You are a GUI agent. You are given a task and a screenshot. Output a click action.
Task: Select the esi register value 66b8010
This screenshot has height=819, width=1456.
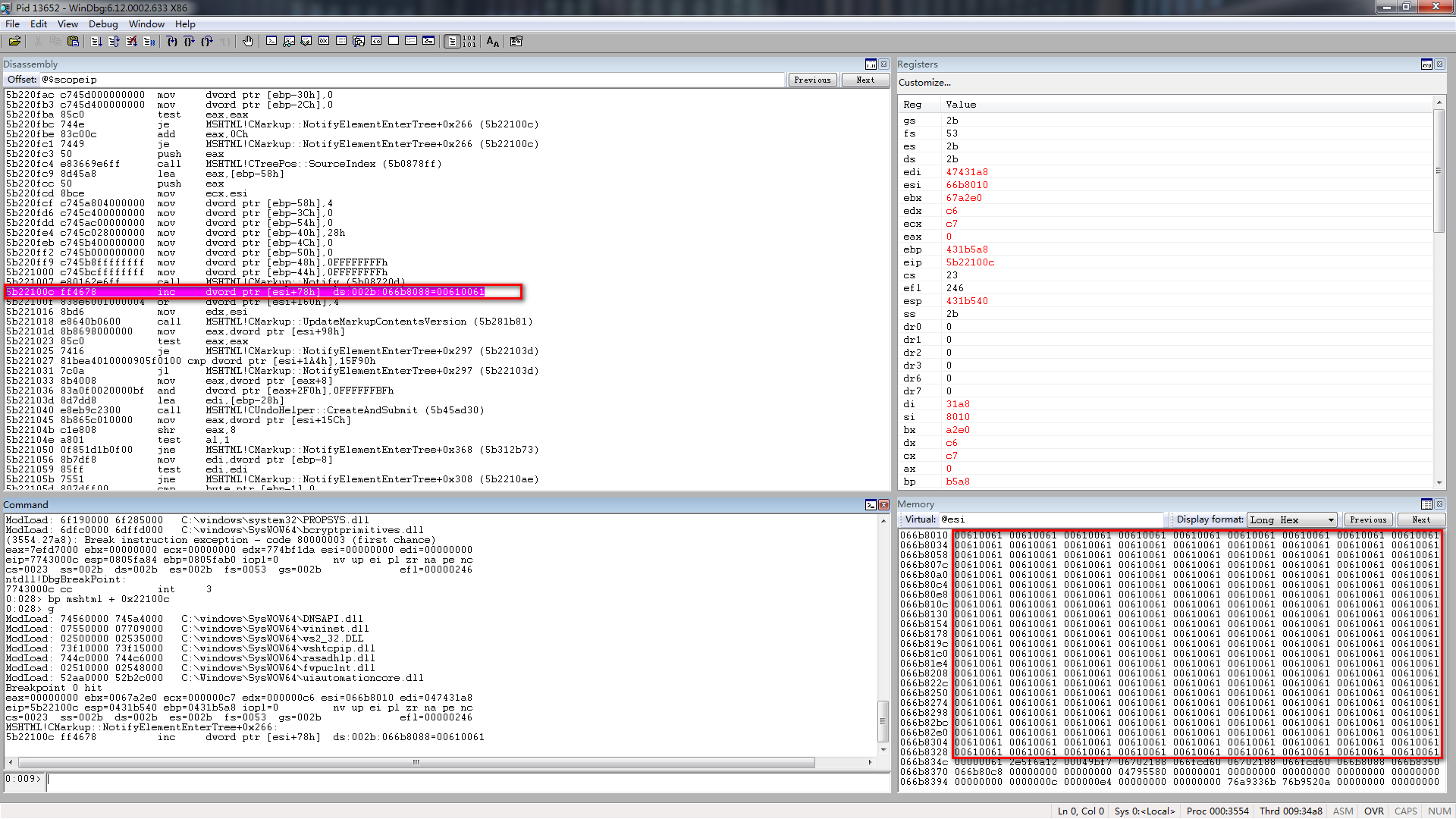967,185
